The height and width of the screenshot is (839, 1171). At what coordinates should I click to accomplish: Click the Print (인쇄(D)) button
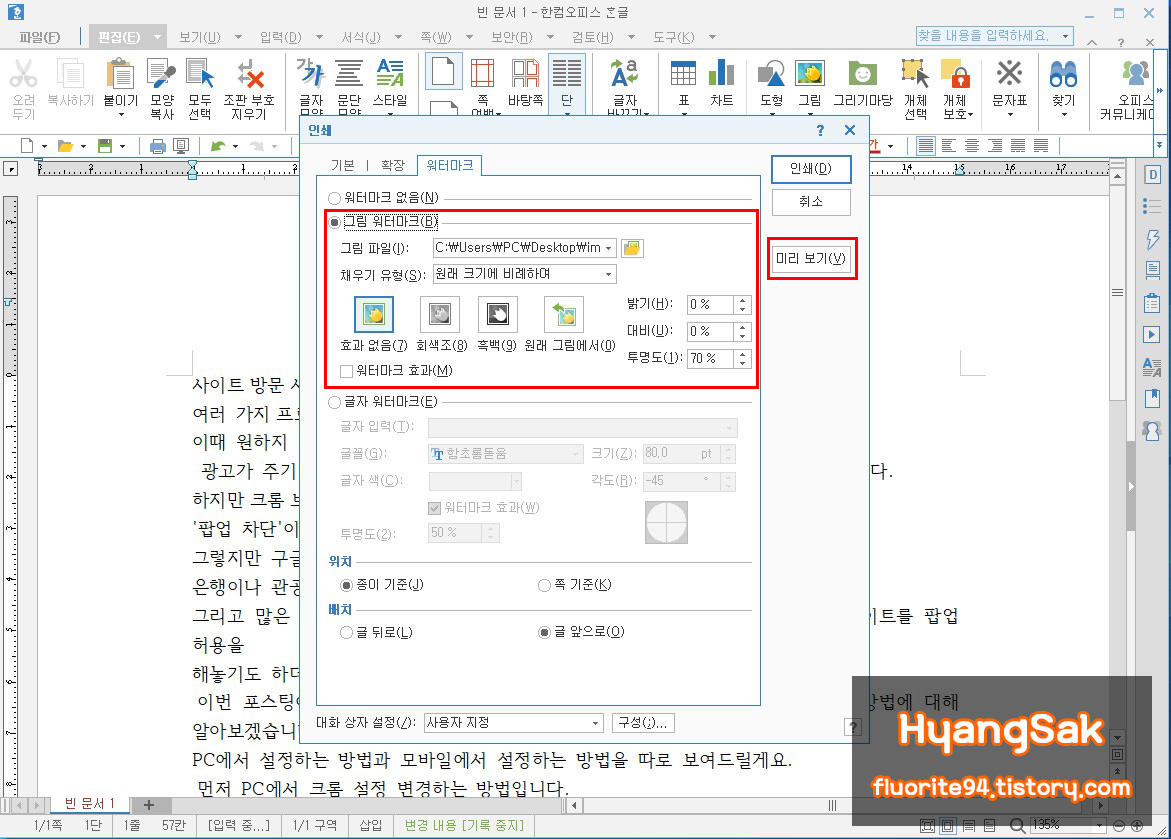coord(811,169)
